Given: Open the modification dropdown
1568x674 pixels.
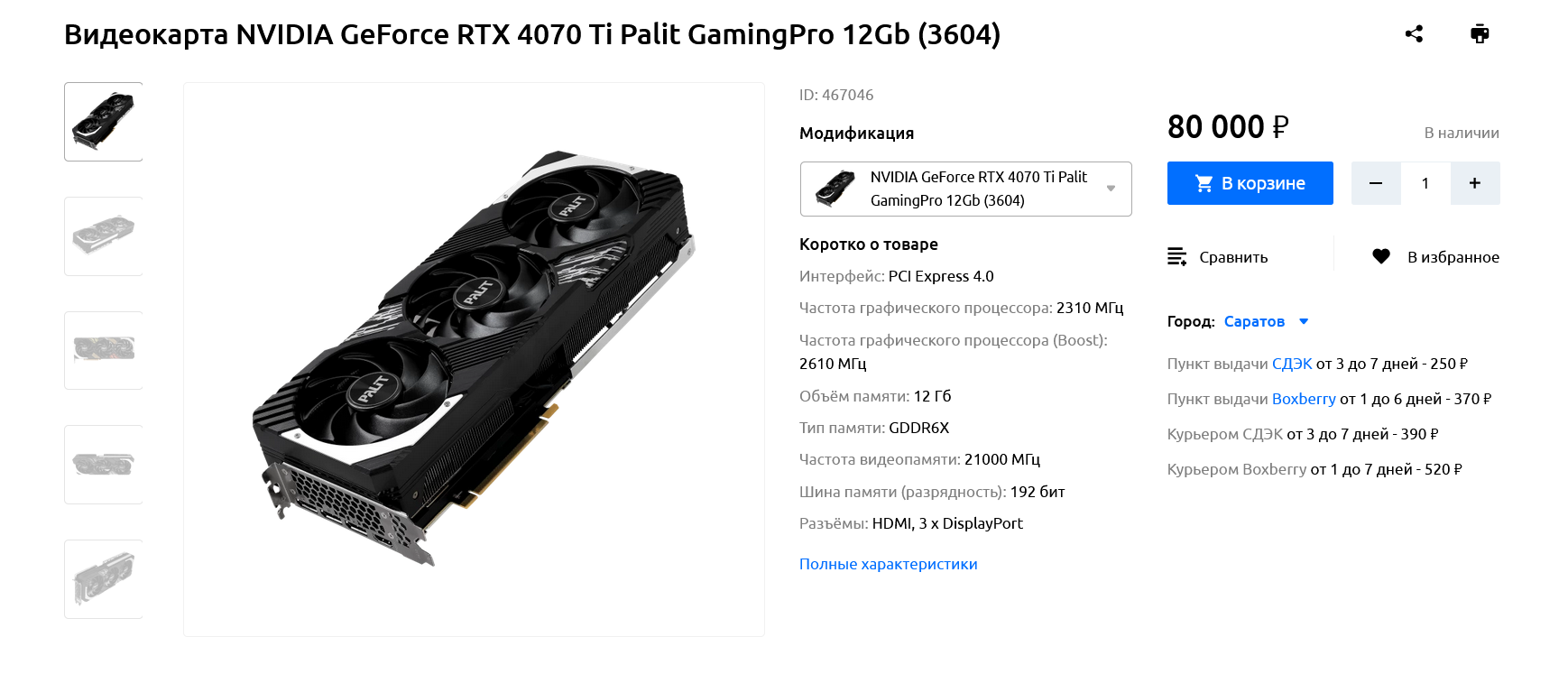Looking at the screenshot, I should pos(965,189).
